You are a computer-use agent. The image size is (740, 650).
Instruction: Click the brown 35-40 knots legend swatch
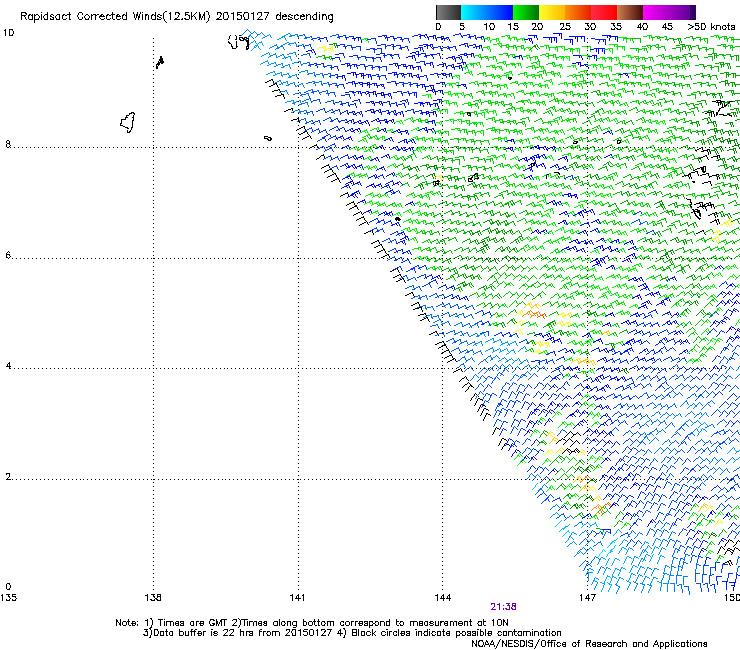[x=630, y=12]
